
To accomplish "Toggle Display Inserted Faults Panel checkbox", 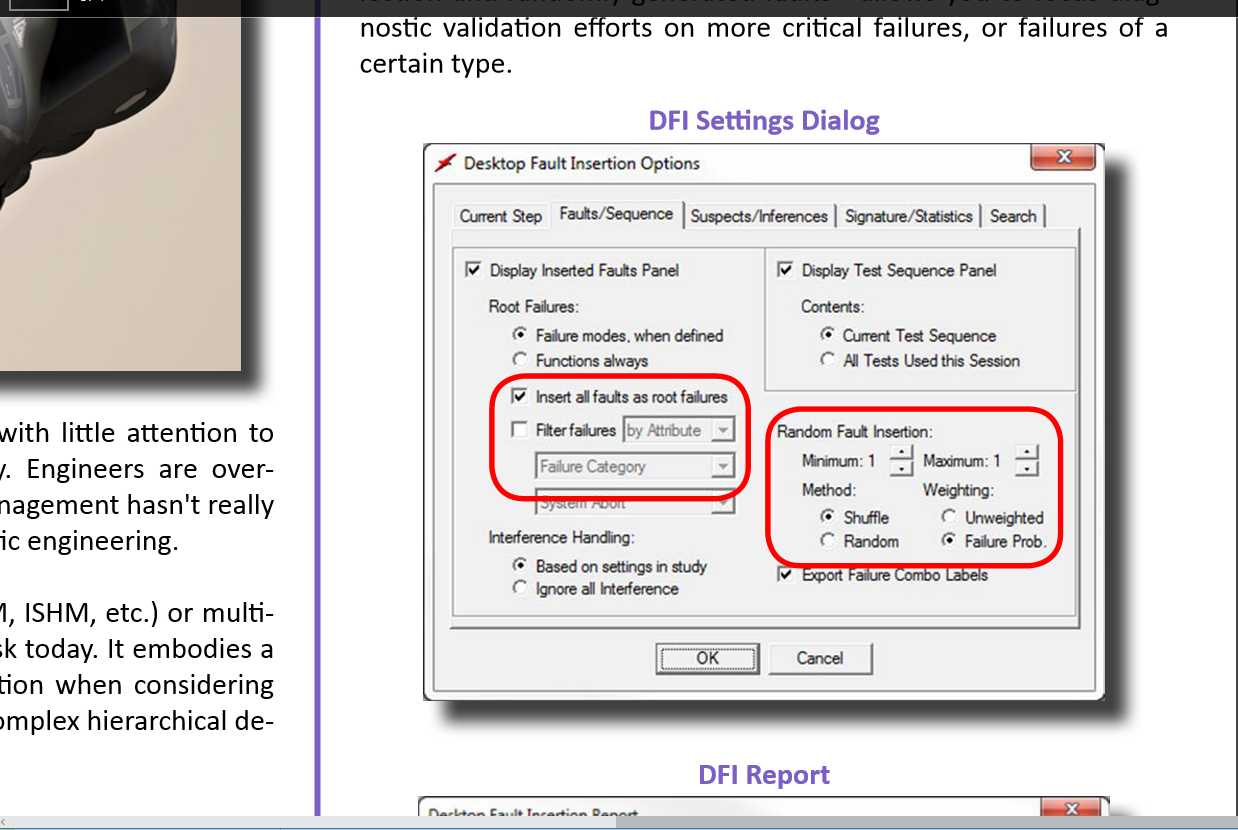I will click(473, 270).
